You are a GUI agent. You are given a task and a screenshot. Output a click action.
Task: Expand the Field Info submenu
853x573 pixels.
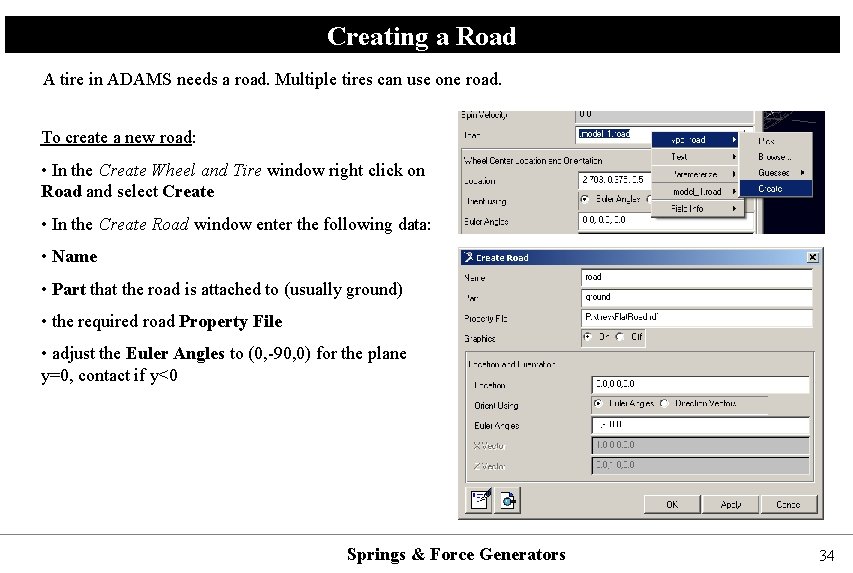coord(695,208)
